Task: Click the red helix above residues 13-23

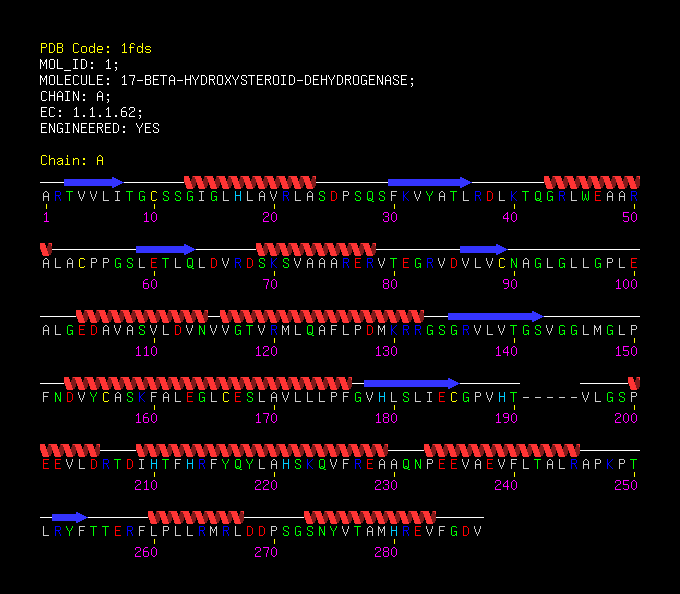Action: pos(250,182)
